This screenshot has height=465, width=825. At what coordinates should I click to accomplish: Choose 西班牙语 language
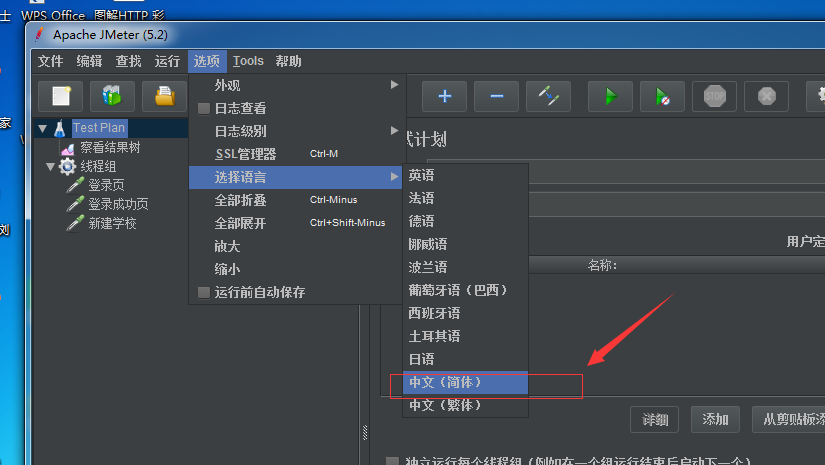465,314
